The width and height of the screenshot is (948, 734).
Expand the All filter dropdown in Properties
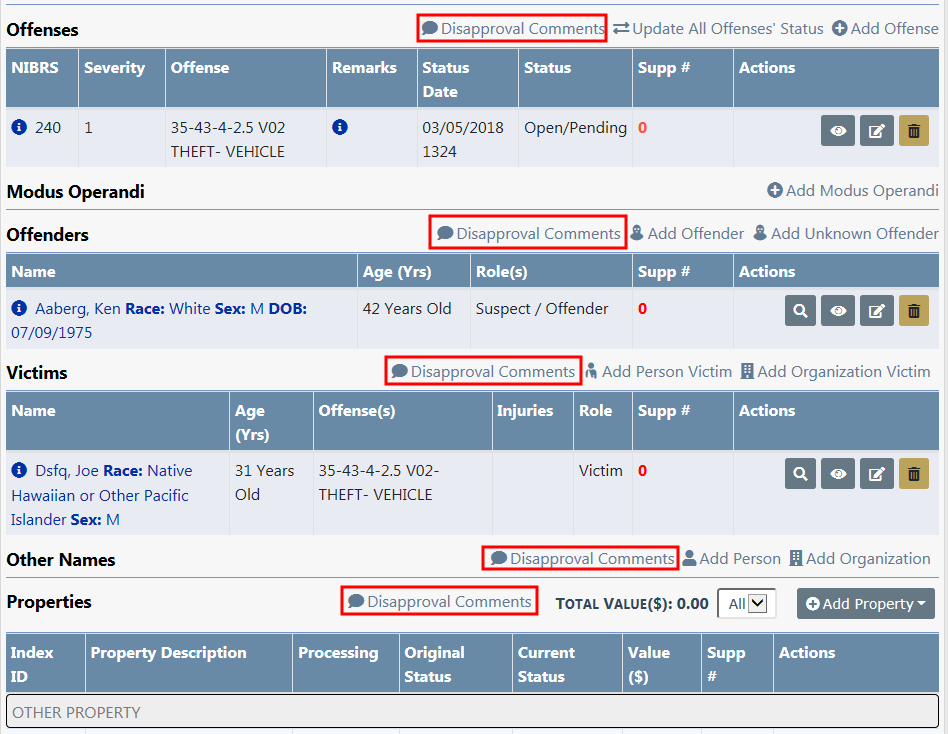point(747,604)
